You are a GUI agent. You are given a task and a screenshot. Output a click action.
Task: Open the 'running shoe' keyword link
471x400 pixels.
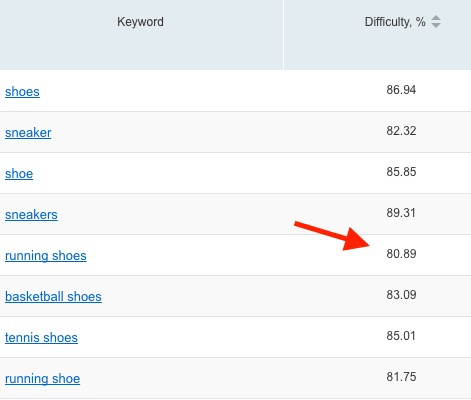42,379
